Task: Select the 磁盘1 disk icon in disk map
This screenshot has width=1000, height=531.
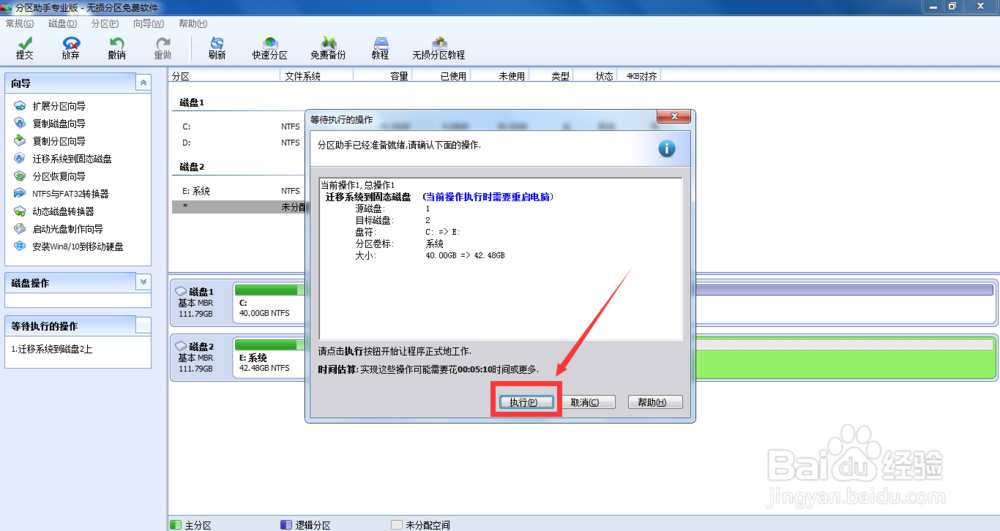Action: click(181, 291)
